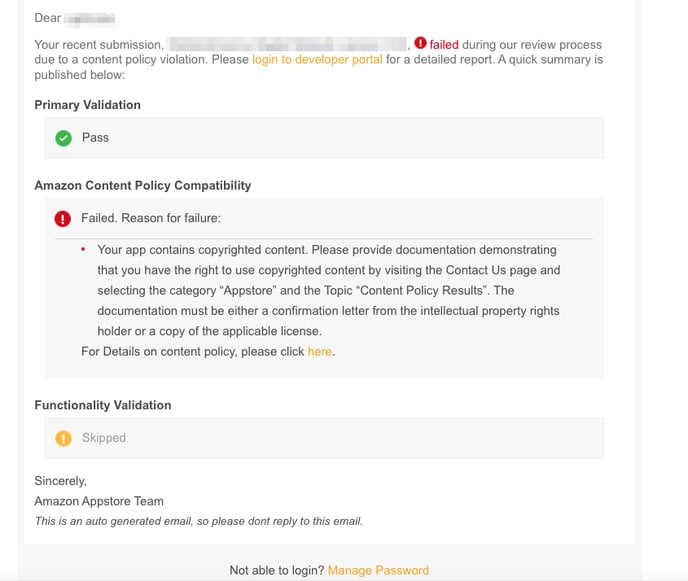
Task: Click the red alert icon before the red 'failed' text
Action: point(420,44)
